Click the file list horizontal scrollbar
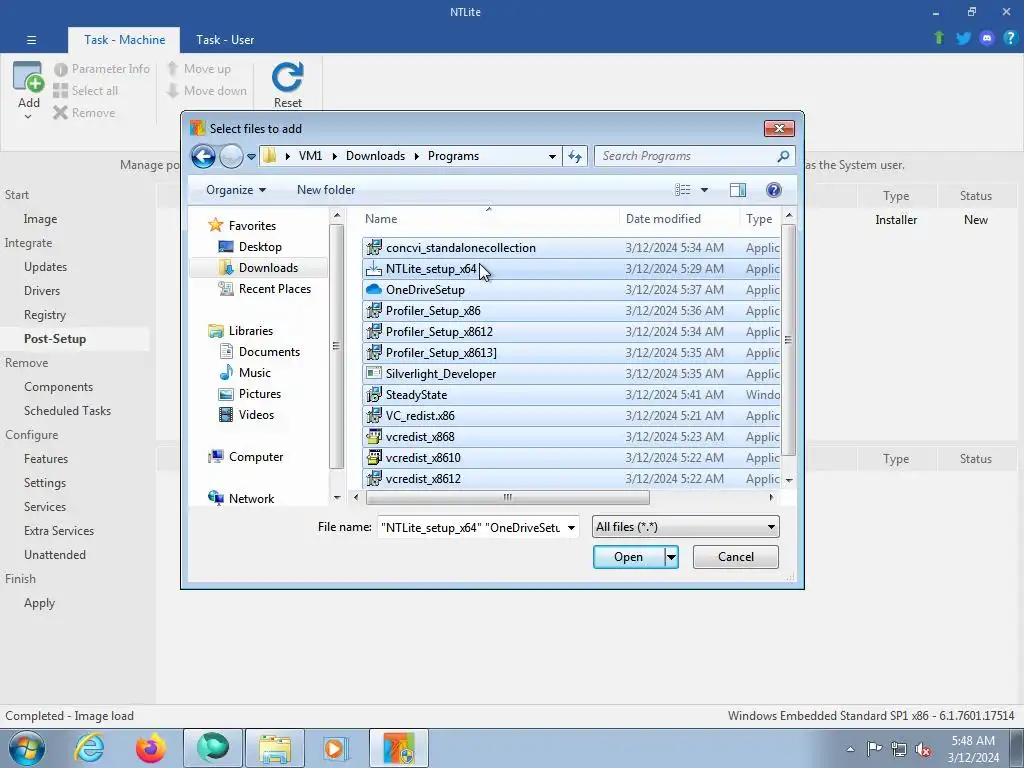Image resolution: width=1024 pixels, height=768 pixels. point(507,498)
